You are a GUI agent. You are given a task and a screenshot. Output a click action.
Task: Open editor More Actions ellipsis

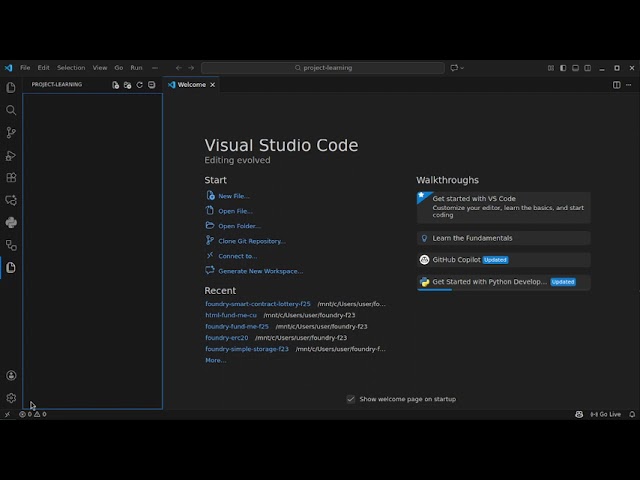coord(629,85)
